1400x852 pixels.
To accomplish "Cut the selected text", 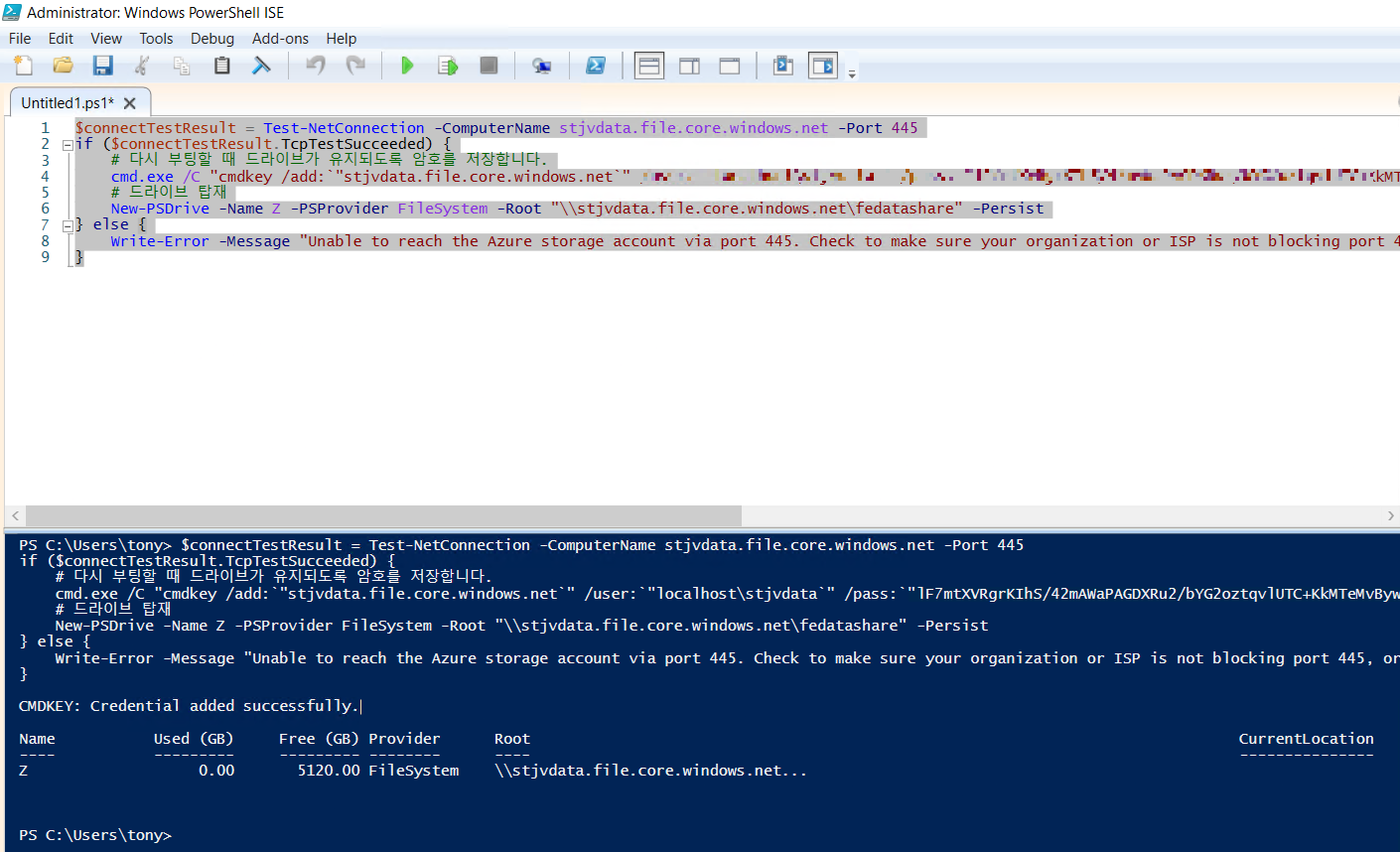I will [142, 66].
